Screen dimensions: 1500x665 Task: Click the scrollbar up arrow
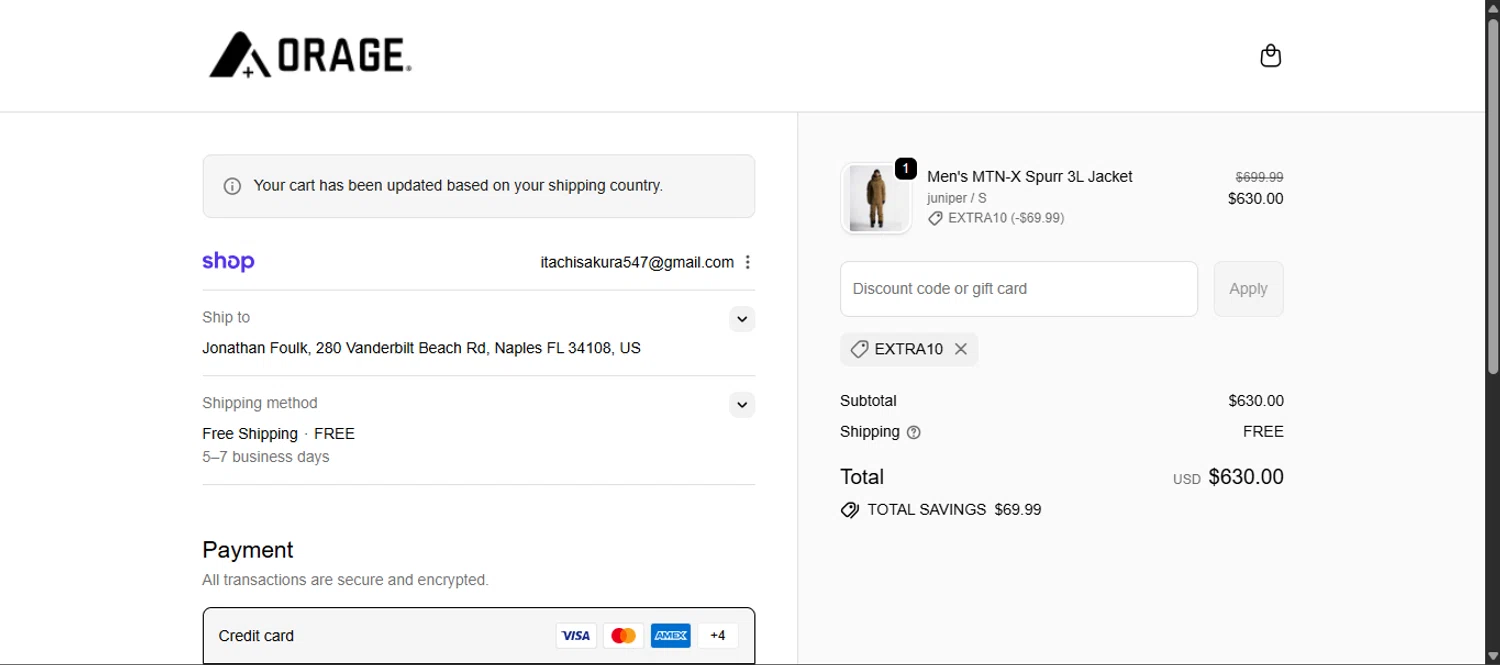click(x=1492, y=8)
